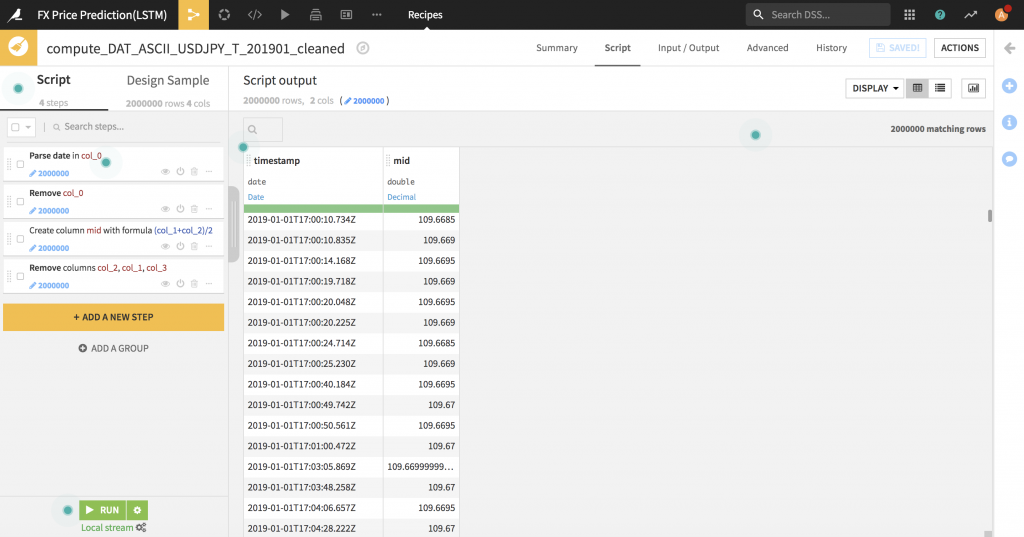Viewport: 1024px width, 537px height.
Task: Open timestamp column header menu
Action: click(277, 161)
